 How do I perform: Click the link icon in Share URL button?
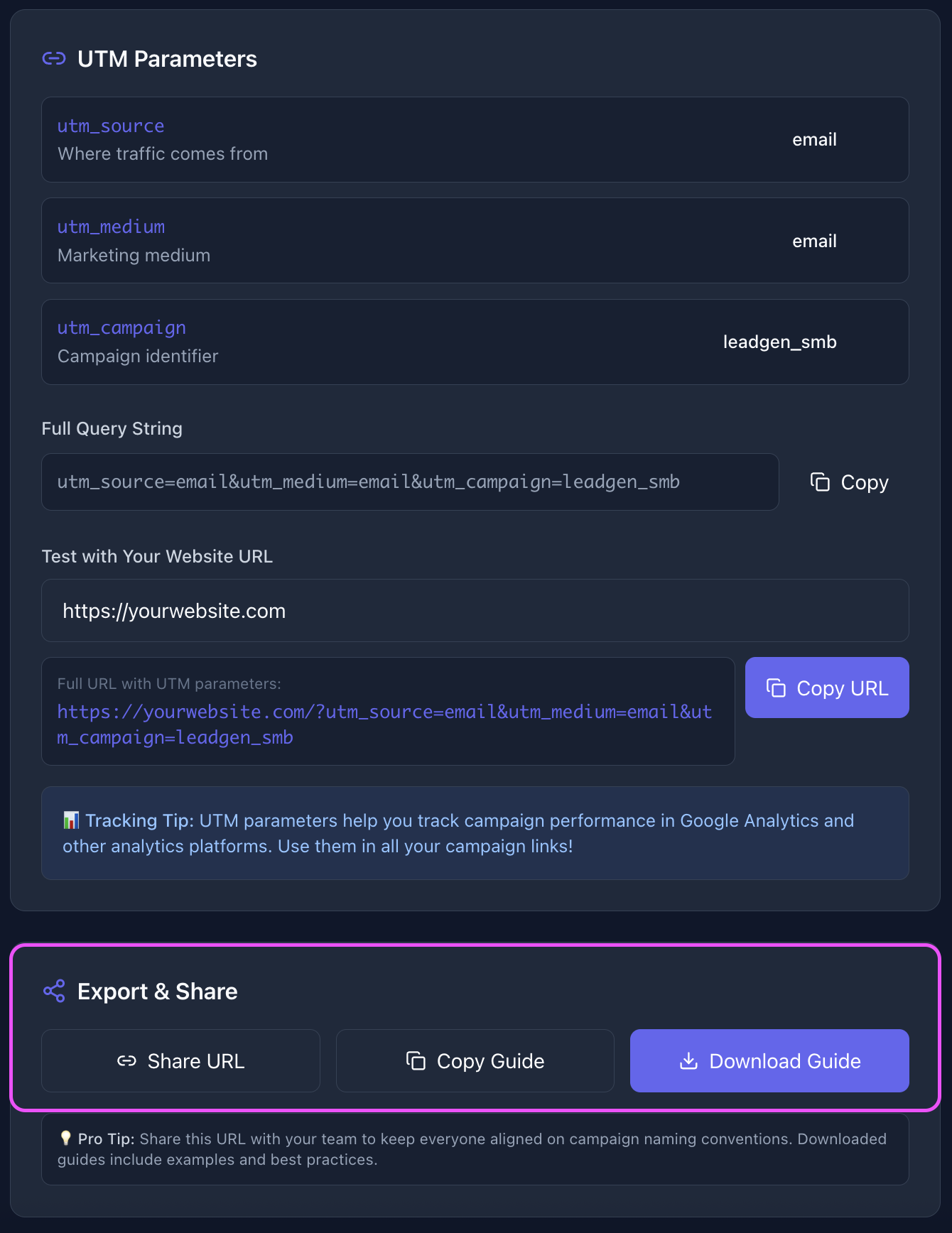coord(126,1061)
